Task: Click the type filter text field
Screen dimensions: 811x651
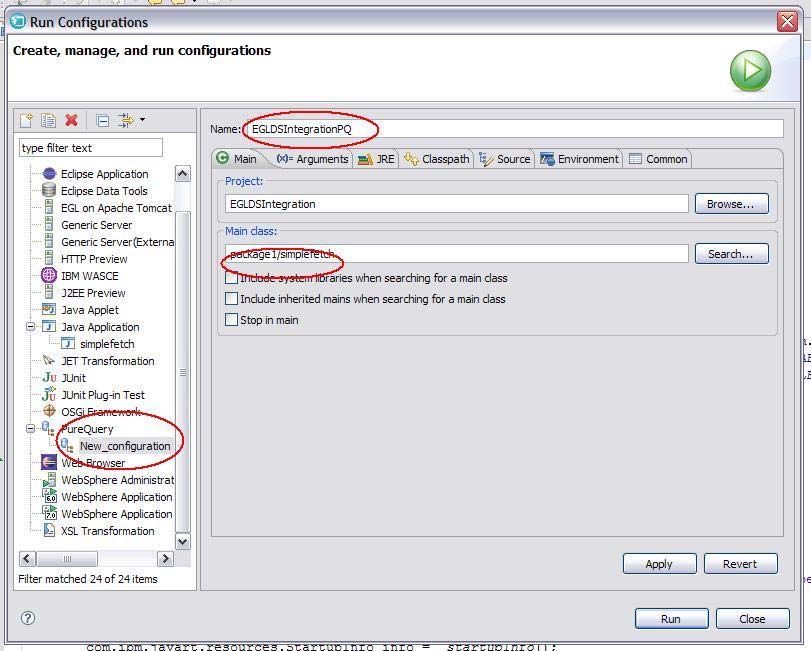Action: 91,148
